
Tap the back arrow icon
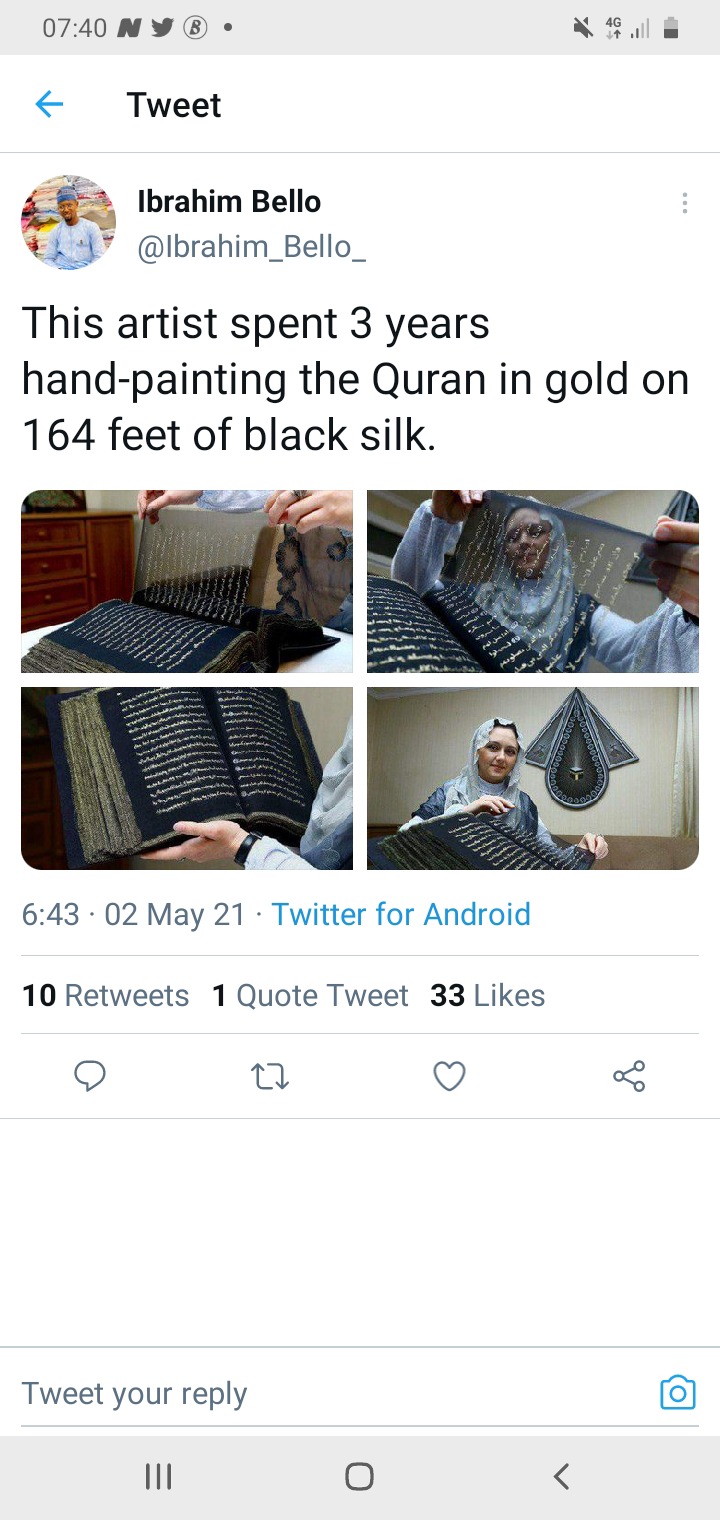[49, 104]
